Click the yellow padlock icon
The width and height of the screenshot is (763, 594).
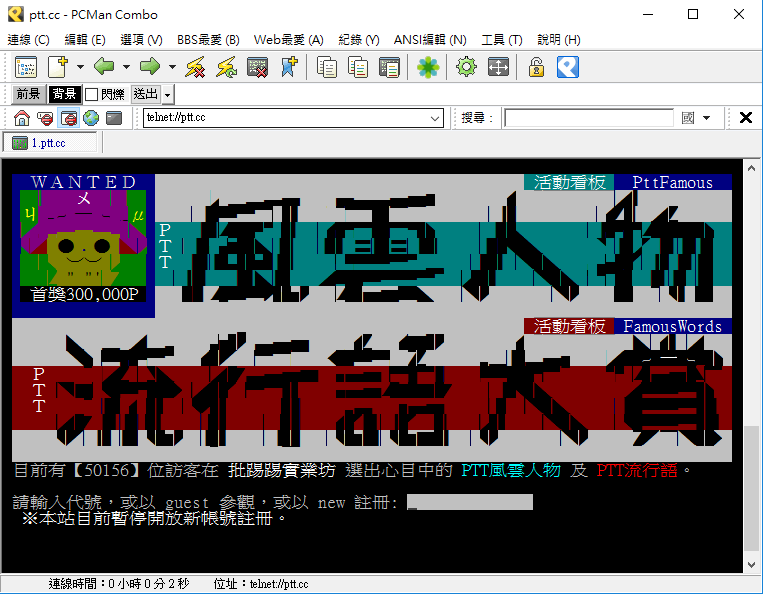tap(536, 67)
